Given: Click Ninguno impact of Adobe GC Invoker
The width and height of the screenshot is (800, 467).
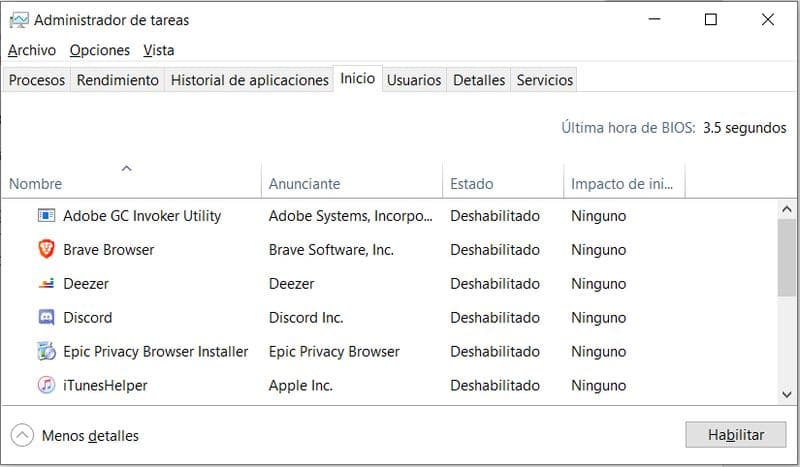Looking at the screenshot, I should tap(598, 216).
